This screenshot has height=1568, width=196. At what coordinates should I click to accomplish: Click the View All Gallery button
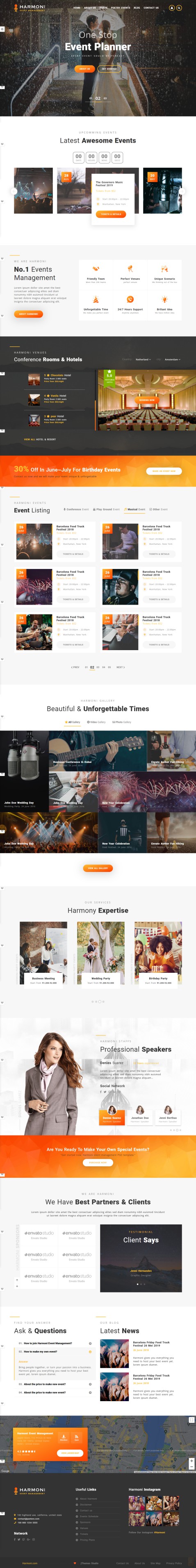click(x=98, y=869)
